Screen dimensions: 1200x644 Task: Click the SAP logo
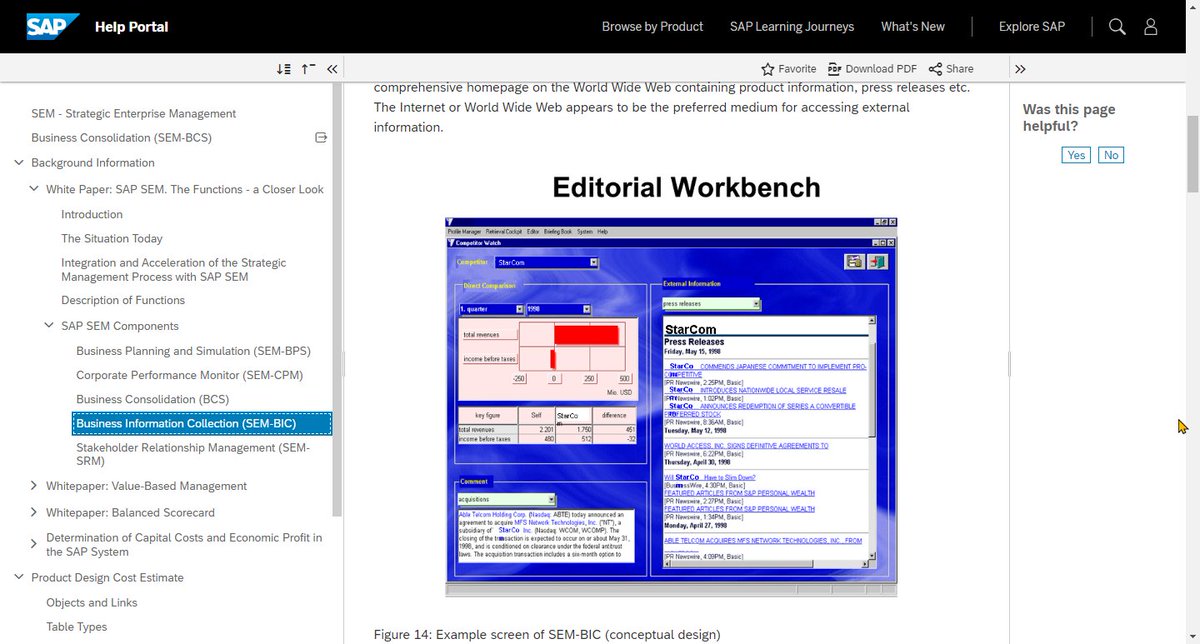(55, 26)
